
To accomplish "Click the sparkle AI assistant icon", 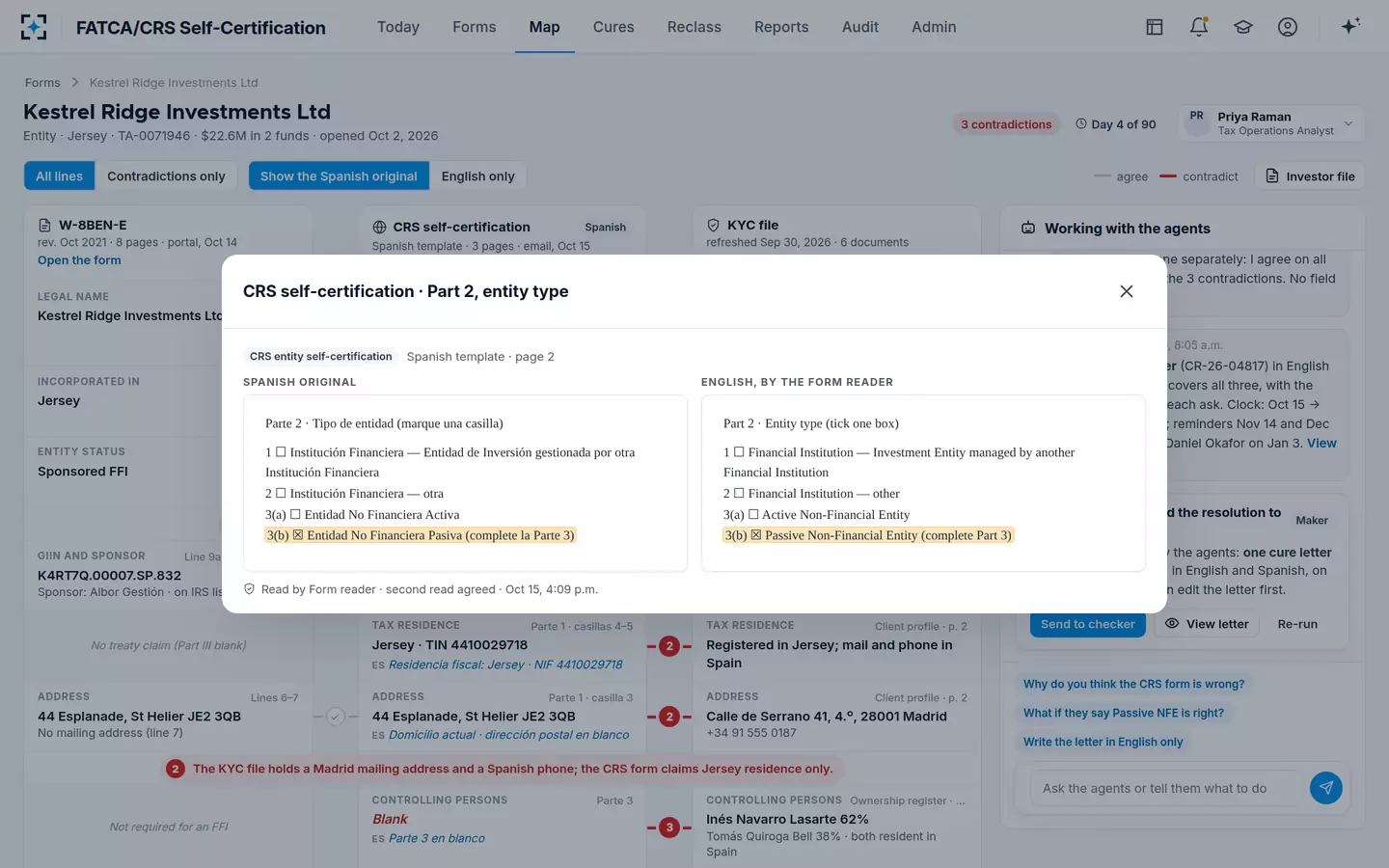I will point(1350,26).
